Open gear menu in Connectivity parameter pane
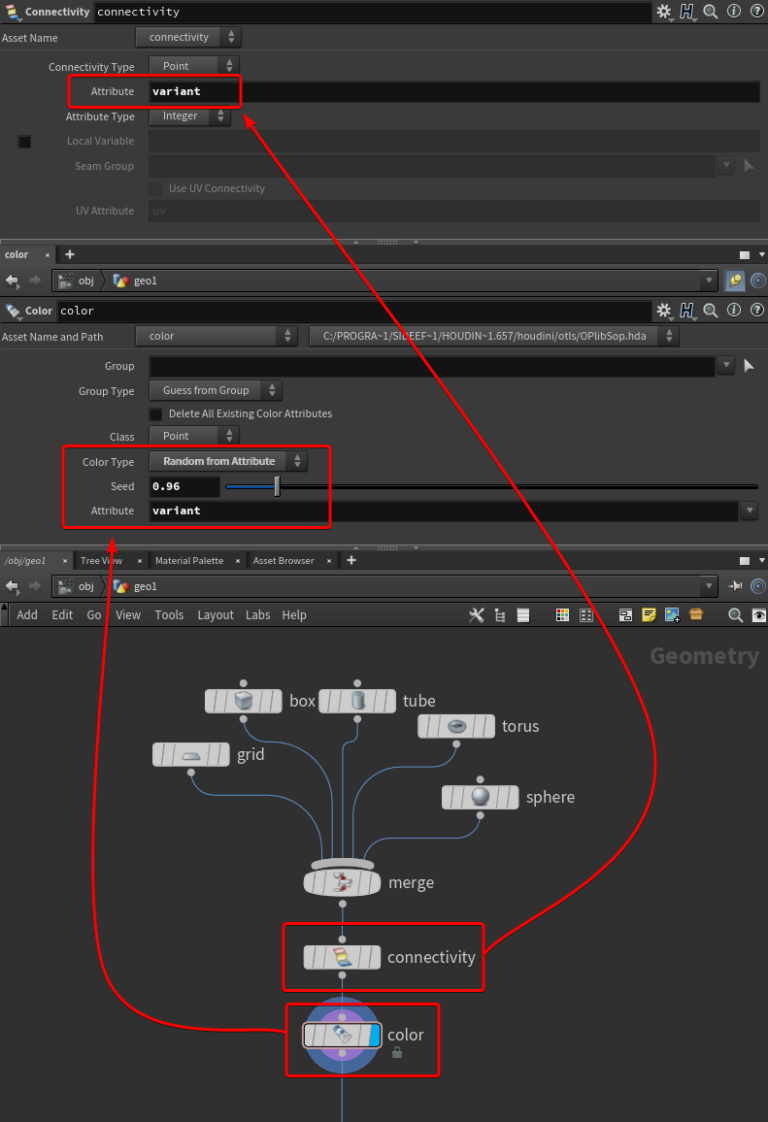The image size is (768, 1122). pyautogui.click(x=664, y=11)
